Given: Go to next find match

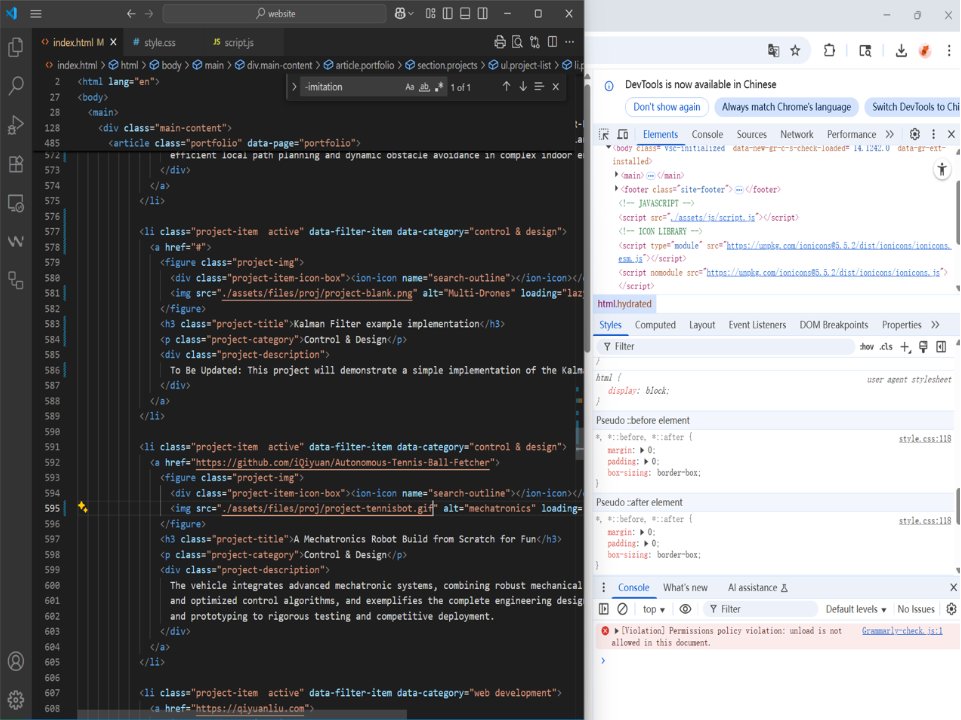Looking at the screenshot, I should 523,87.
